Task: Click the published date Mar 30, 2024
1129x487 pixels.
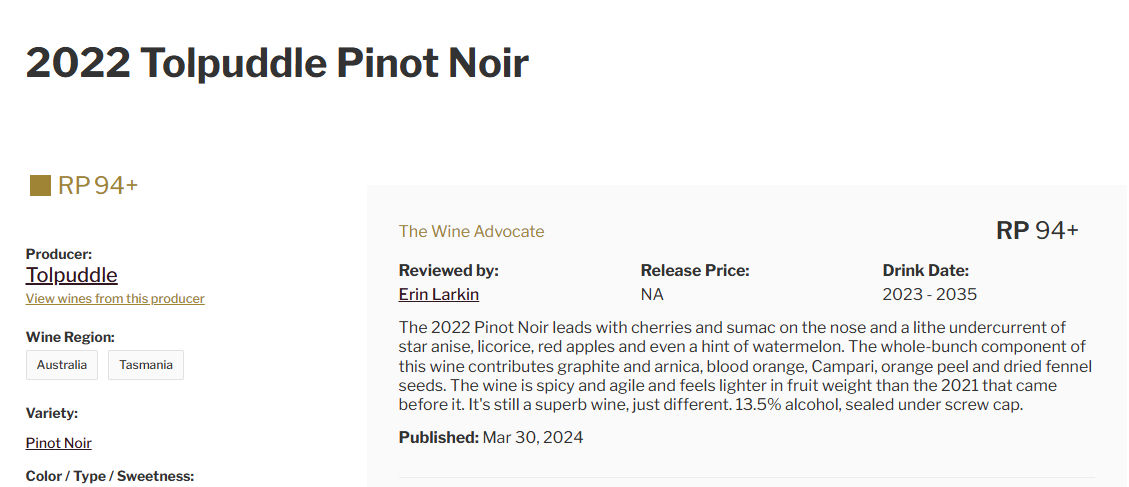Action: 532,437
